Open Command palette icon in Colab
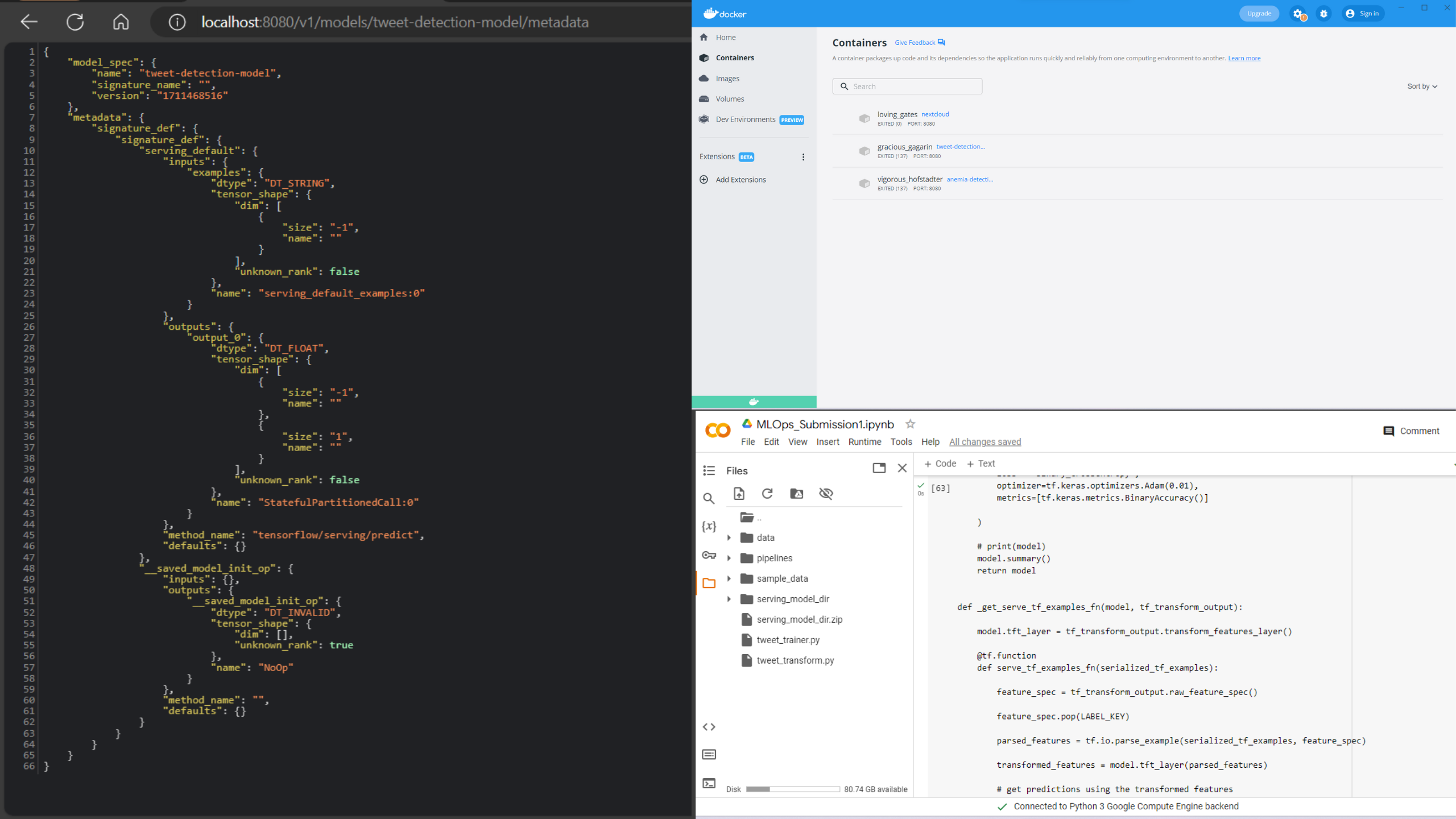 [x=709, y=755]
